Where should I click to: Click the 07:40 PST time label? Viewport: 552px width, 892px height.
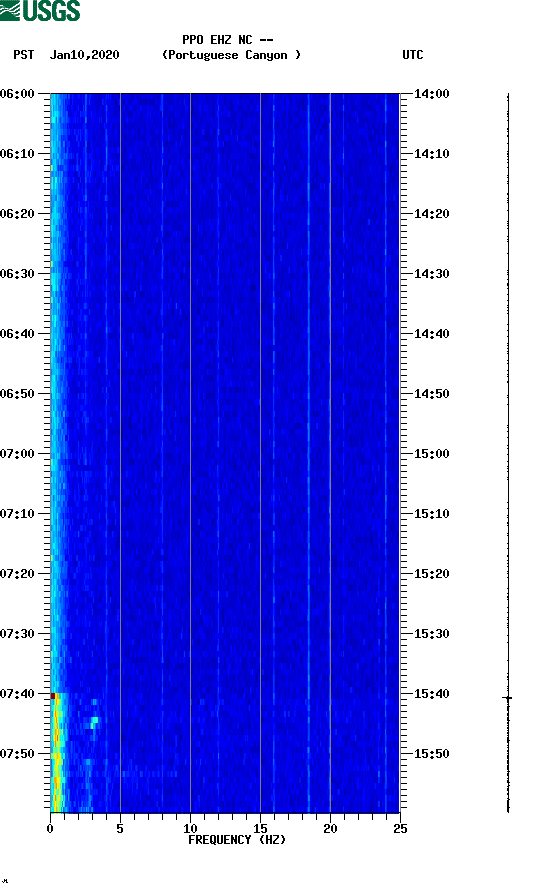[18, 694]
